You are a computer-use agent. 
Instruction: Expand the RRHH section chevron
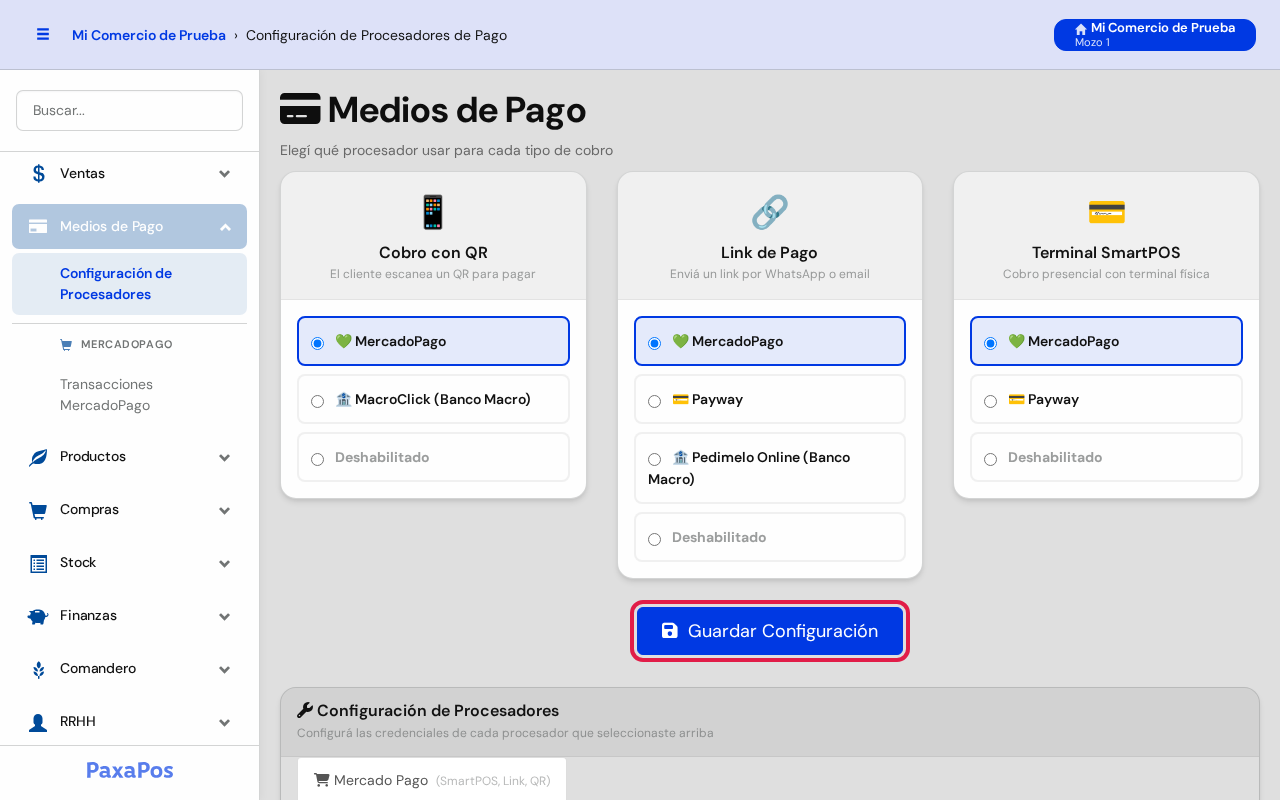(x=225, y=722)
